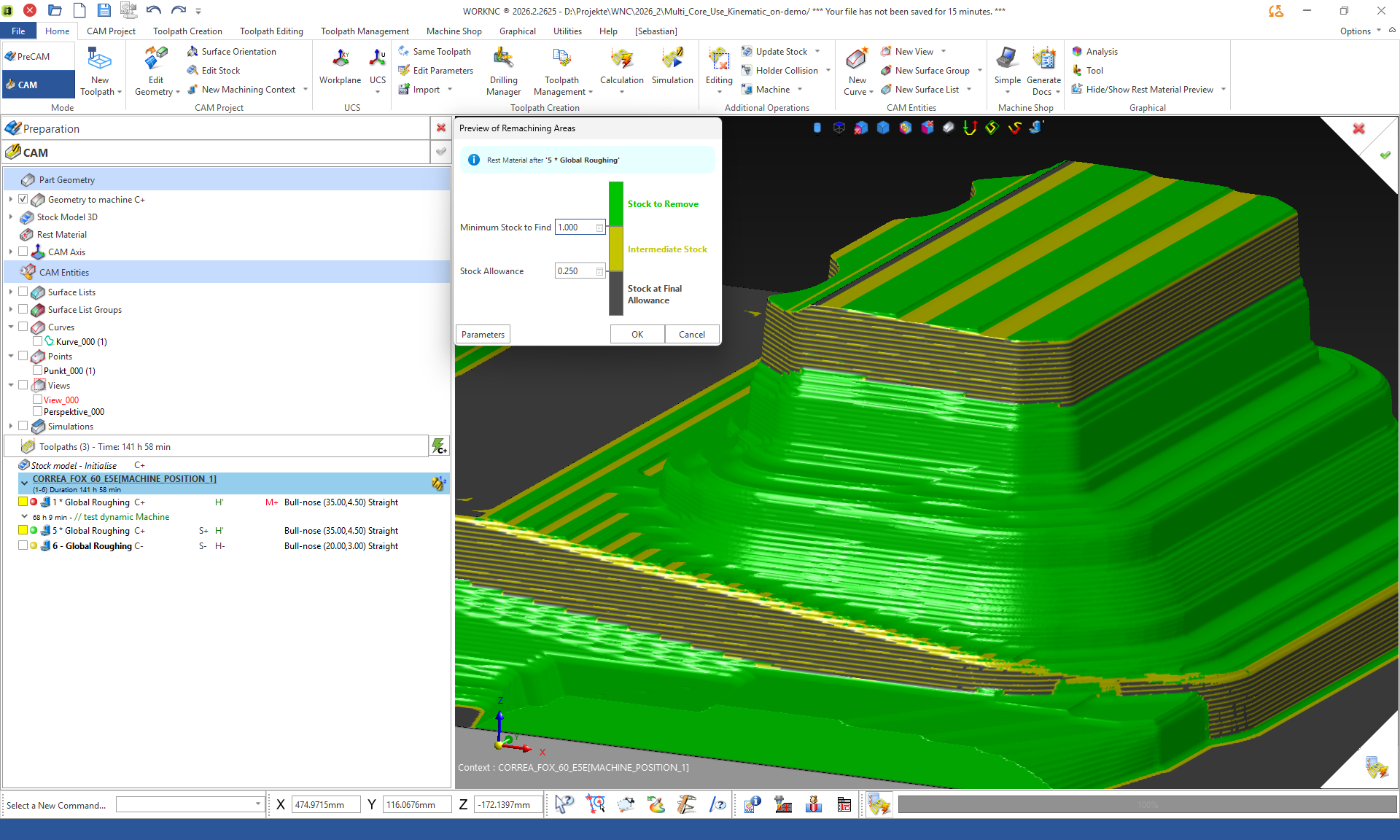
Task: Collapse the Points tree node
Action: 11,356
